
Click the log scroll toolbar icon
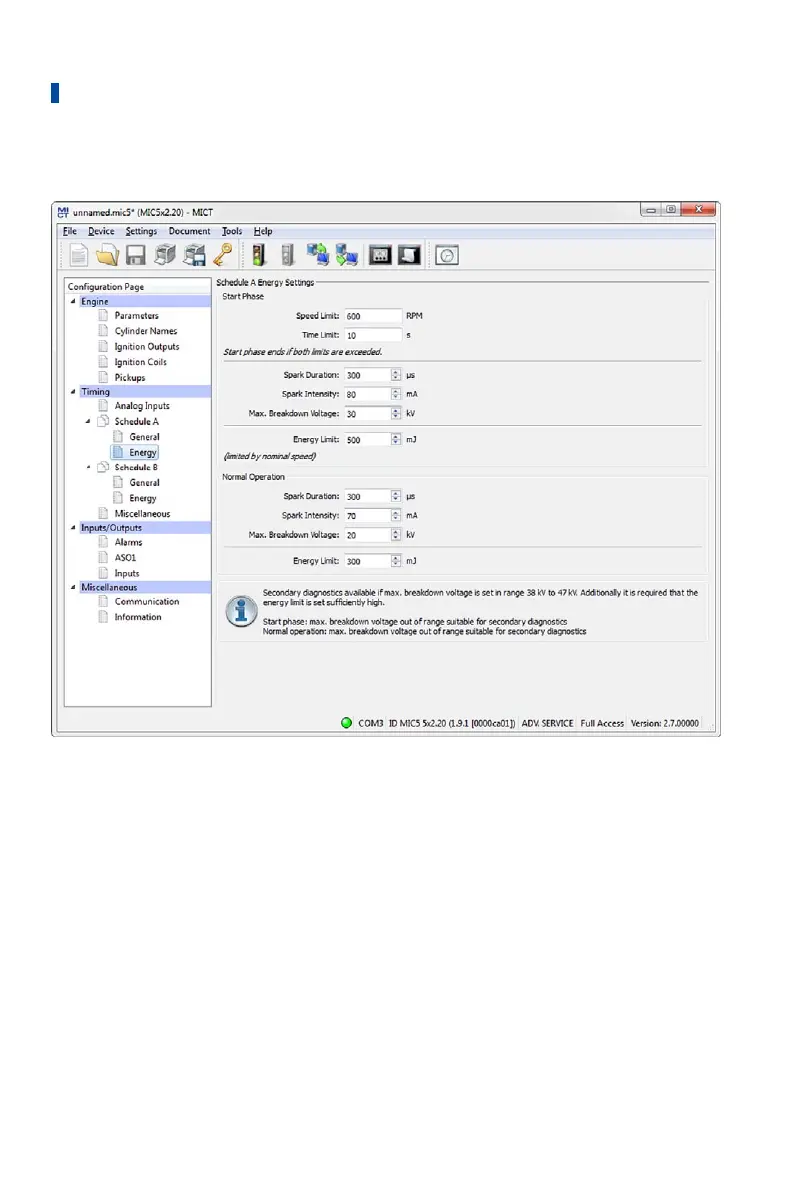409,255
